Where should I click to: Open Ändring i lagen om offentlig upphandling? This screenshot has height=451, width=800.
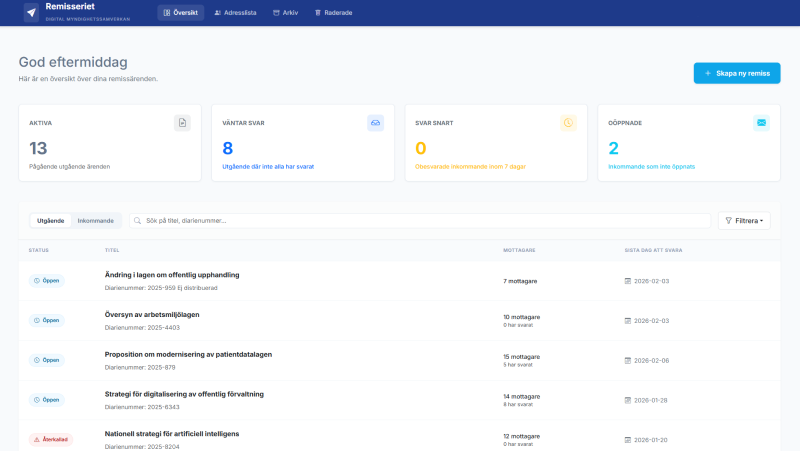[x=172, y=275]
